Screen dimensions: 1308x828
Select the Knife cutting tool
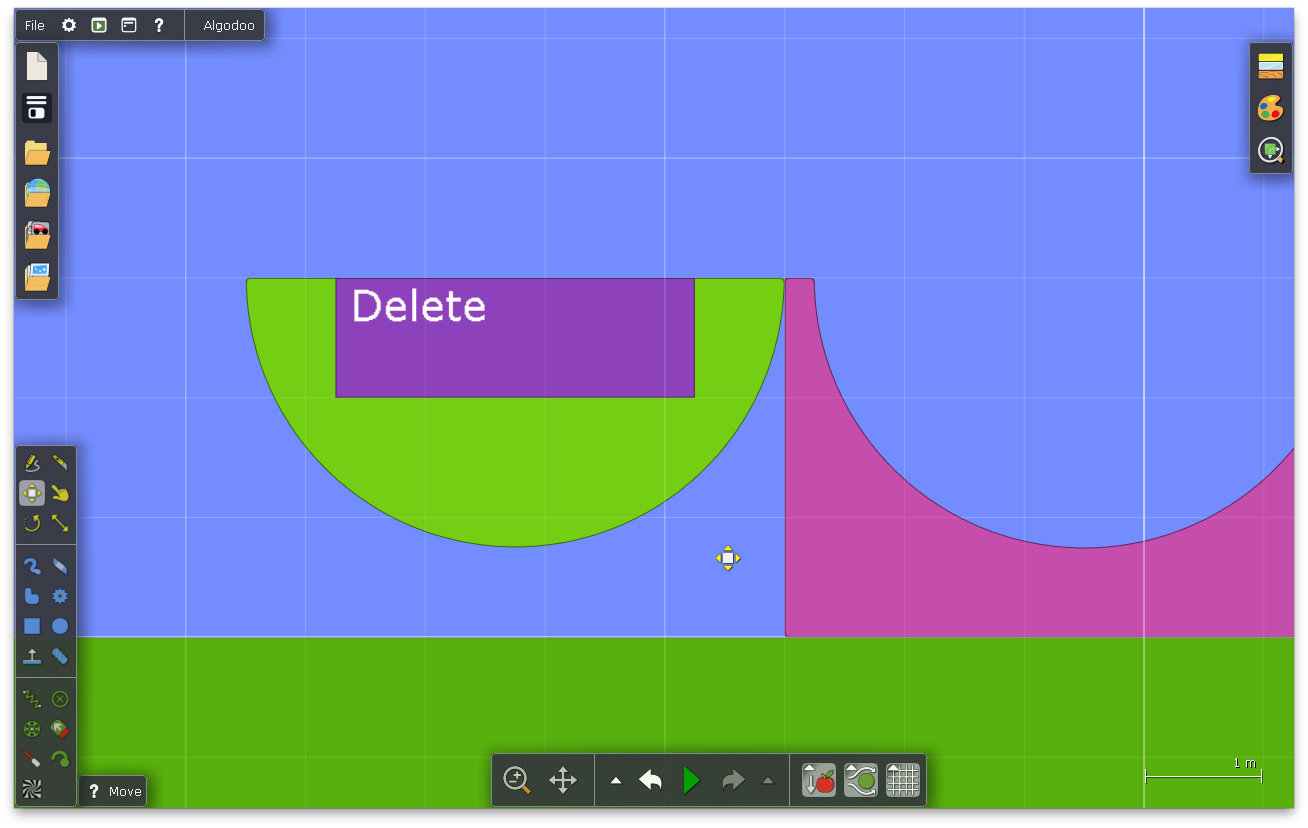(60, 463)
